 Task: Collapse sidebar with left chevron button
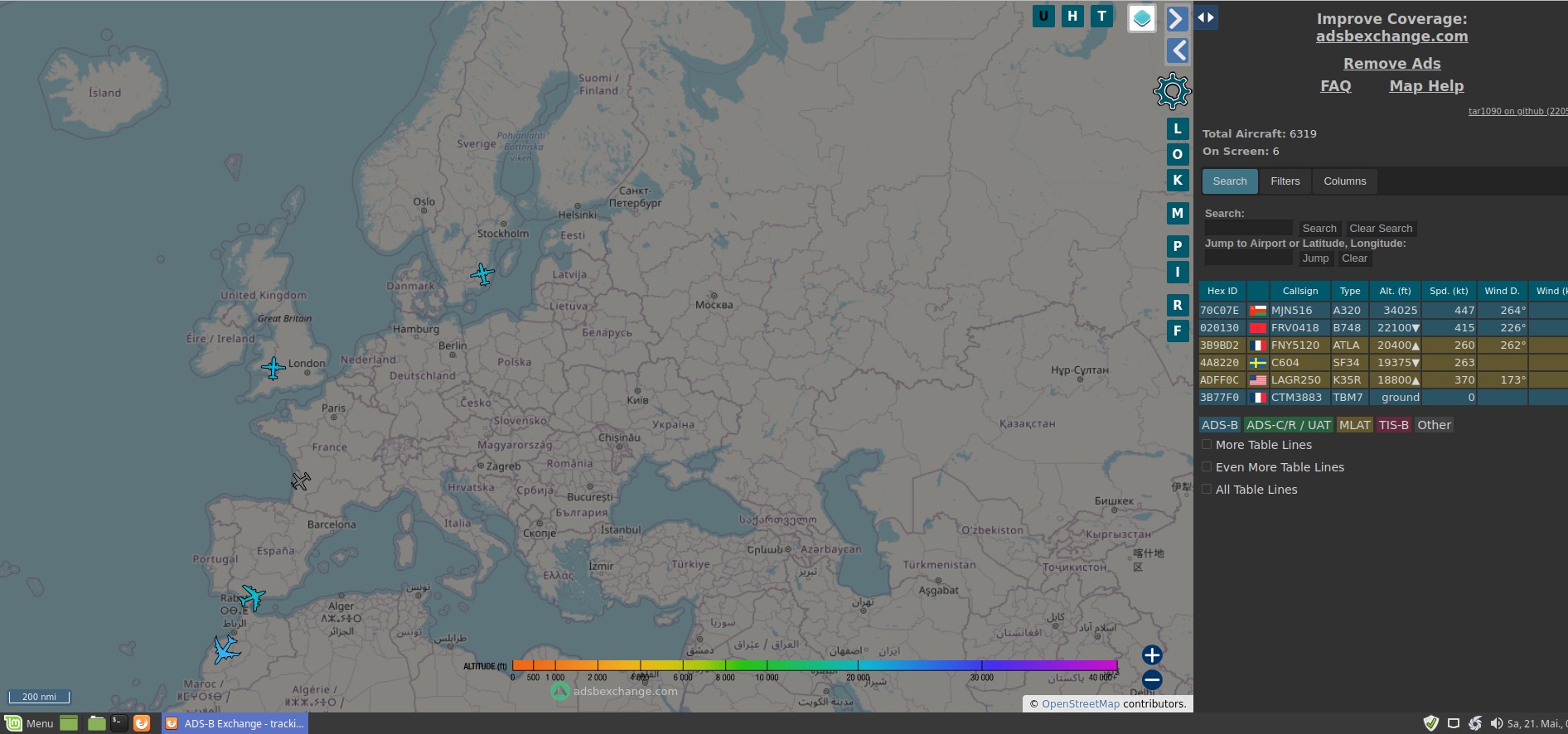coord(1177,51)
